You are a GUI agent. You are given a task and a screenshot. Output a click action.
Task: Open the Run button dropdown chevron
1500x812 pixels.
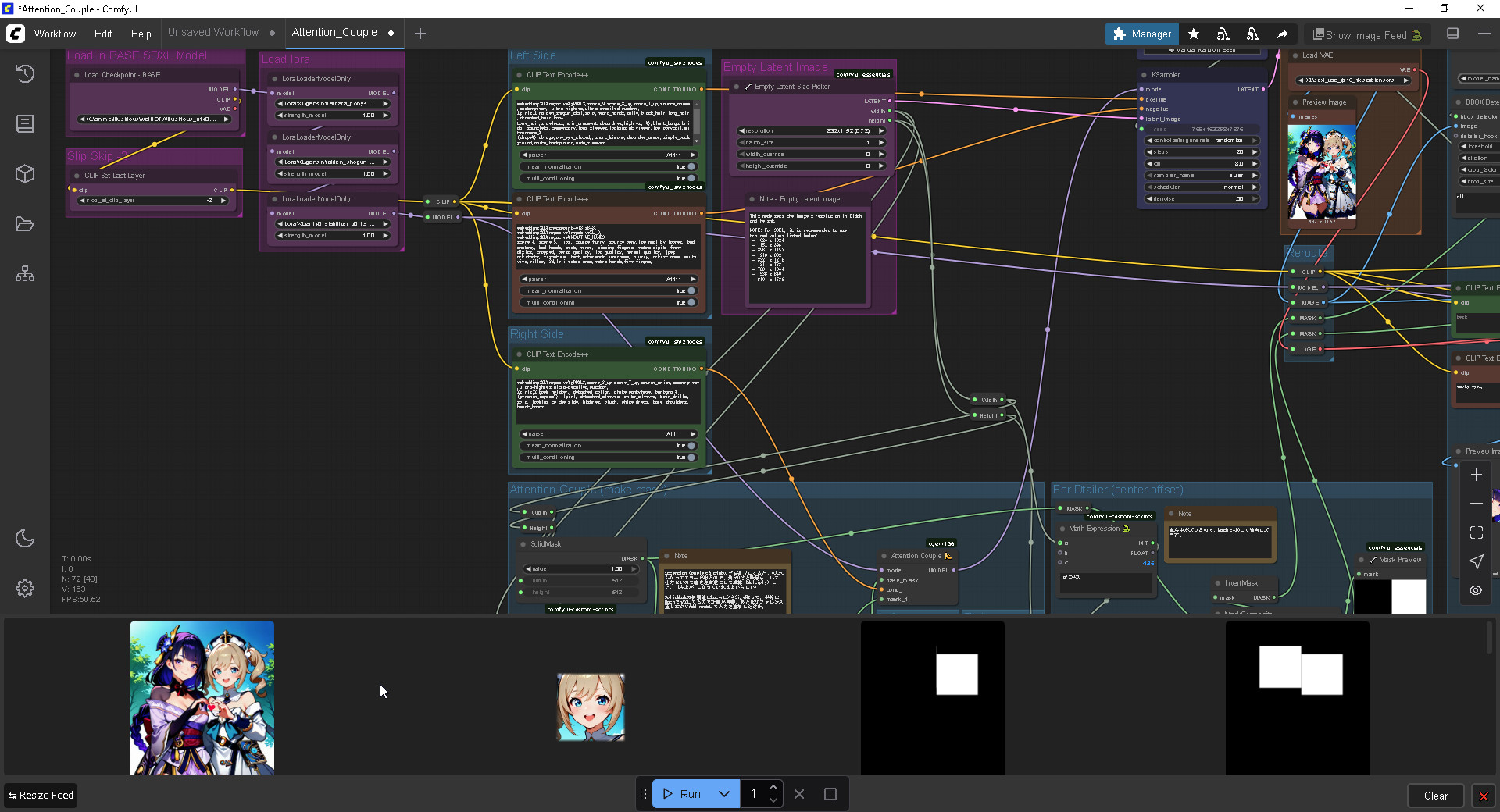(724, 794)
